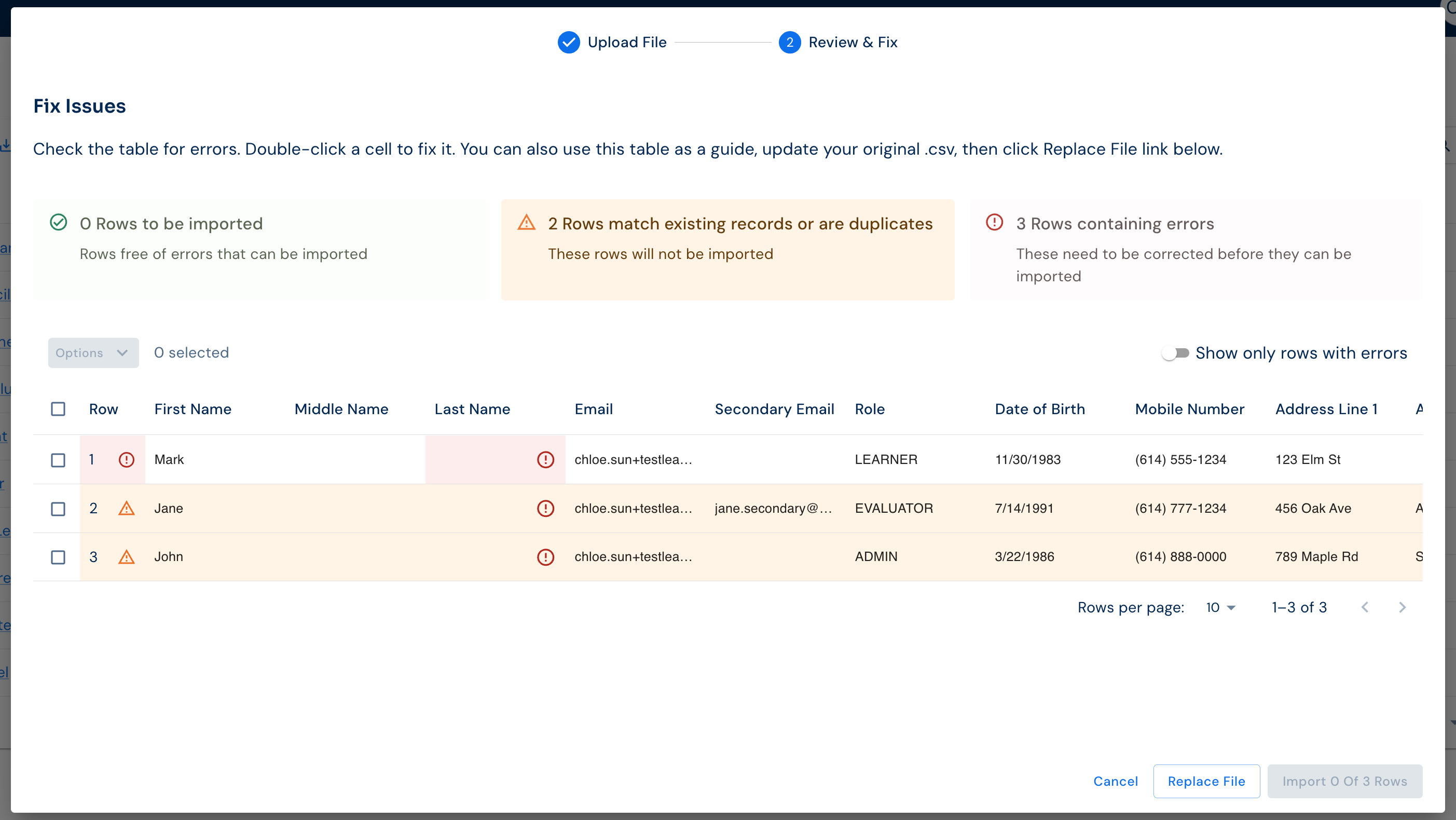Viewport: 1456px width, 820px height.
Task: Open the Options dropdown
Action: 93,353
